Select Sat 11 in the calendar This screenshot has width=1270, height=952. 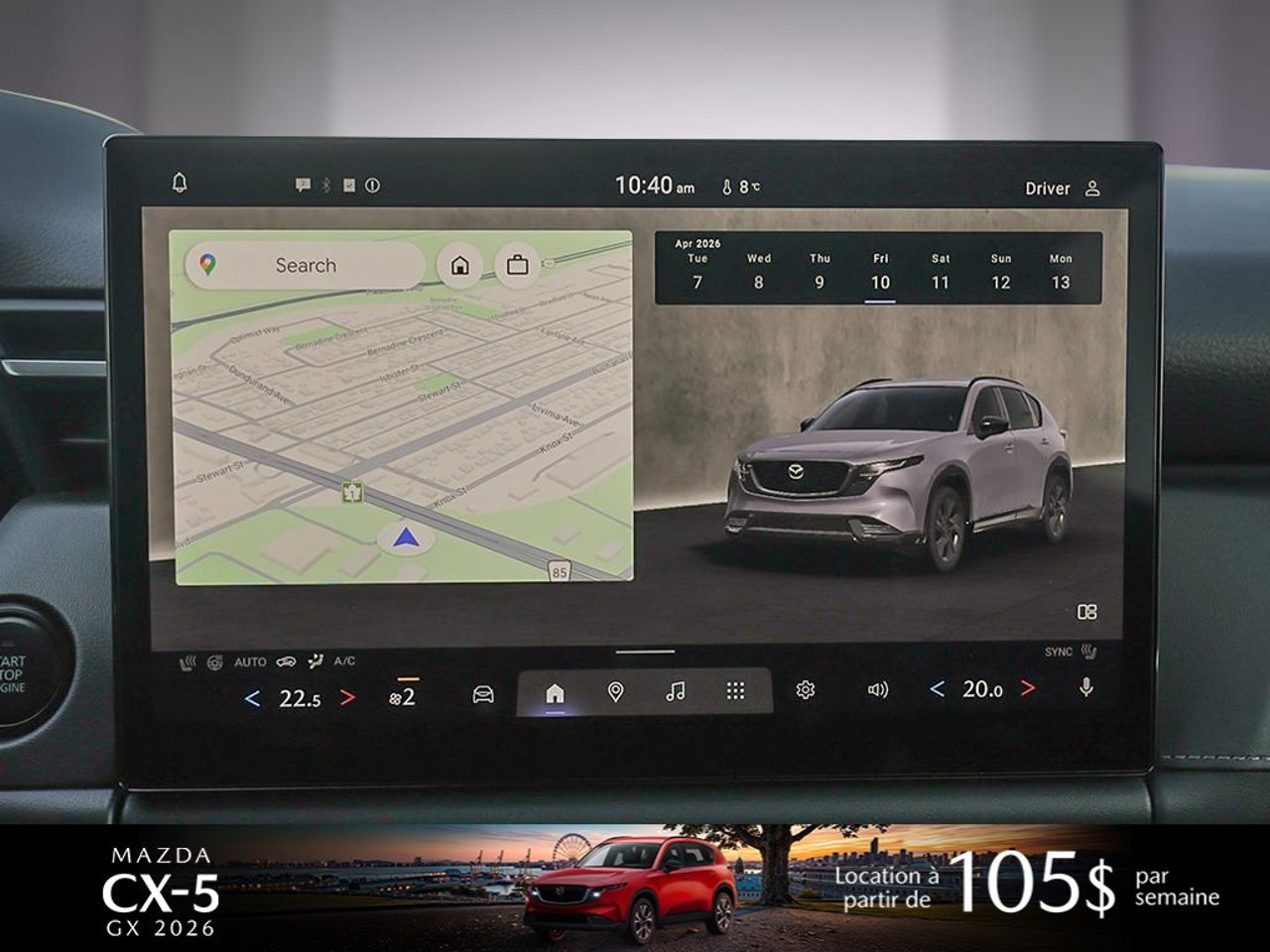941,272
